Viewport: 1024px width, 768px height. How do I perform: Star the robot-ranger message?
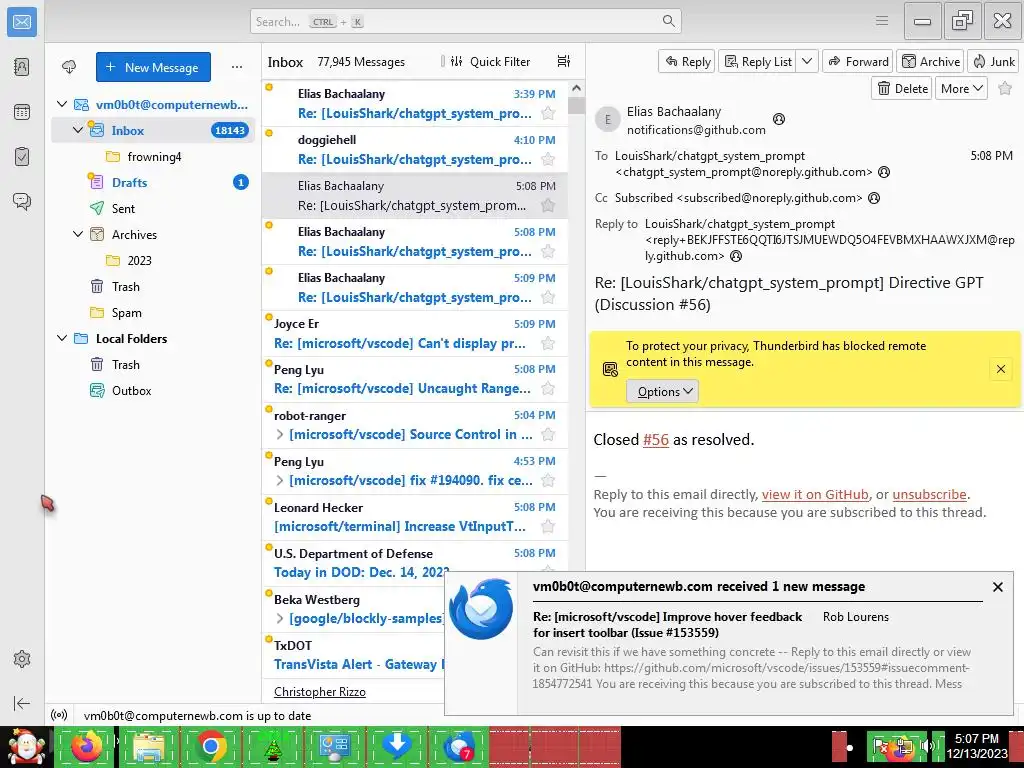click(548, 435)
